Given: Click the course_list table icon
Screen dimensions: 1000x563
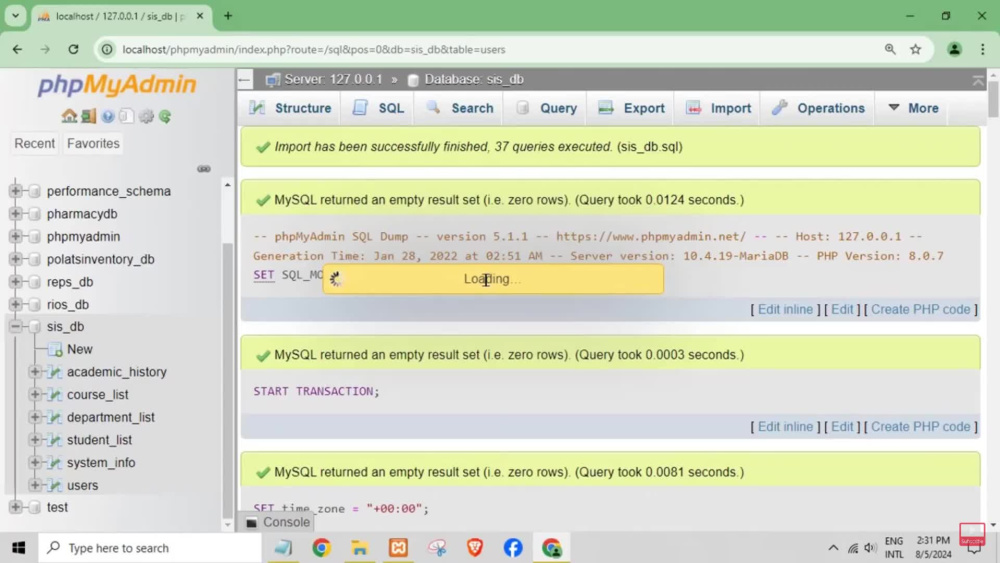Looking at the screenshot, I should pyautogui.click(x=55, y=395).
